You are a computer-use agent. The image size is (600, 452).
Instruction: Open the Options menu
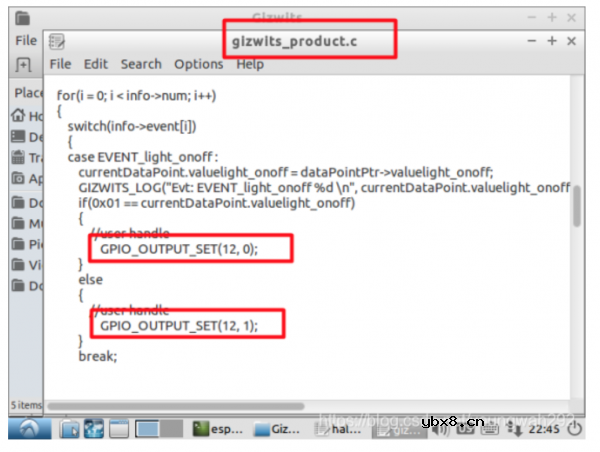[198, 64]
